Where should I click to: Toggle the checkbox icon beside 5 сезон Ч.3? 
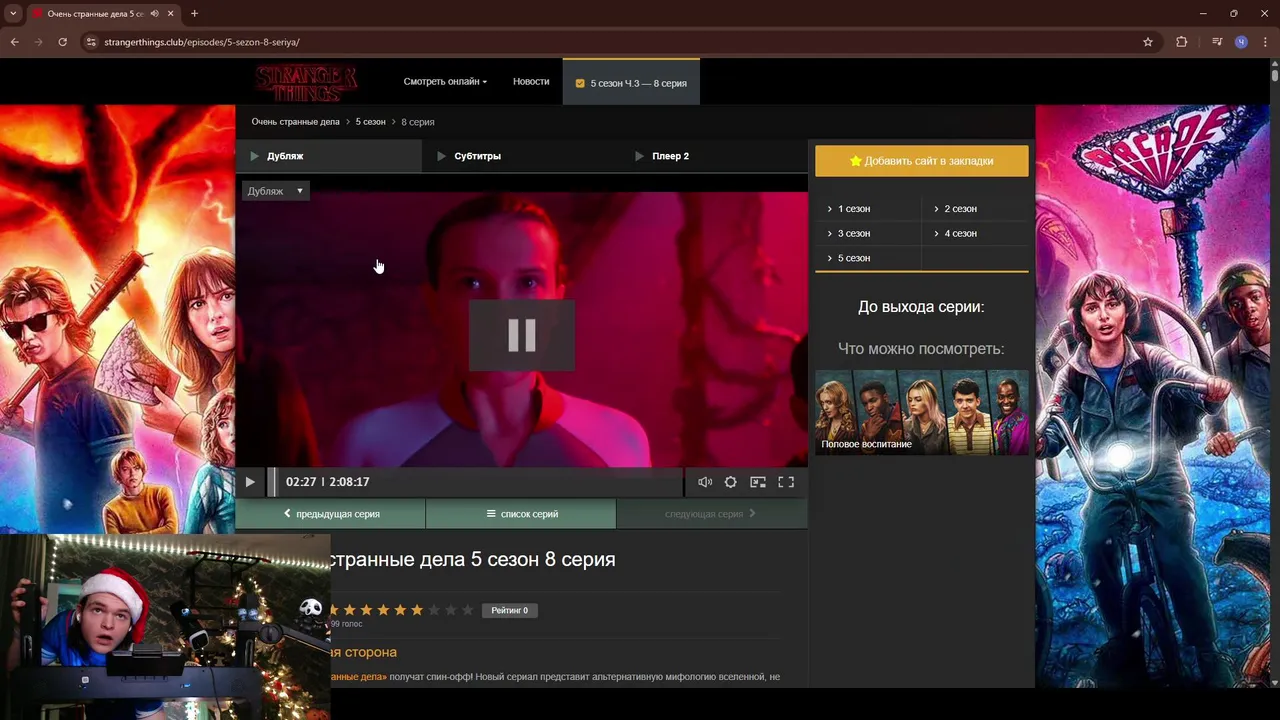coord(580,83)
